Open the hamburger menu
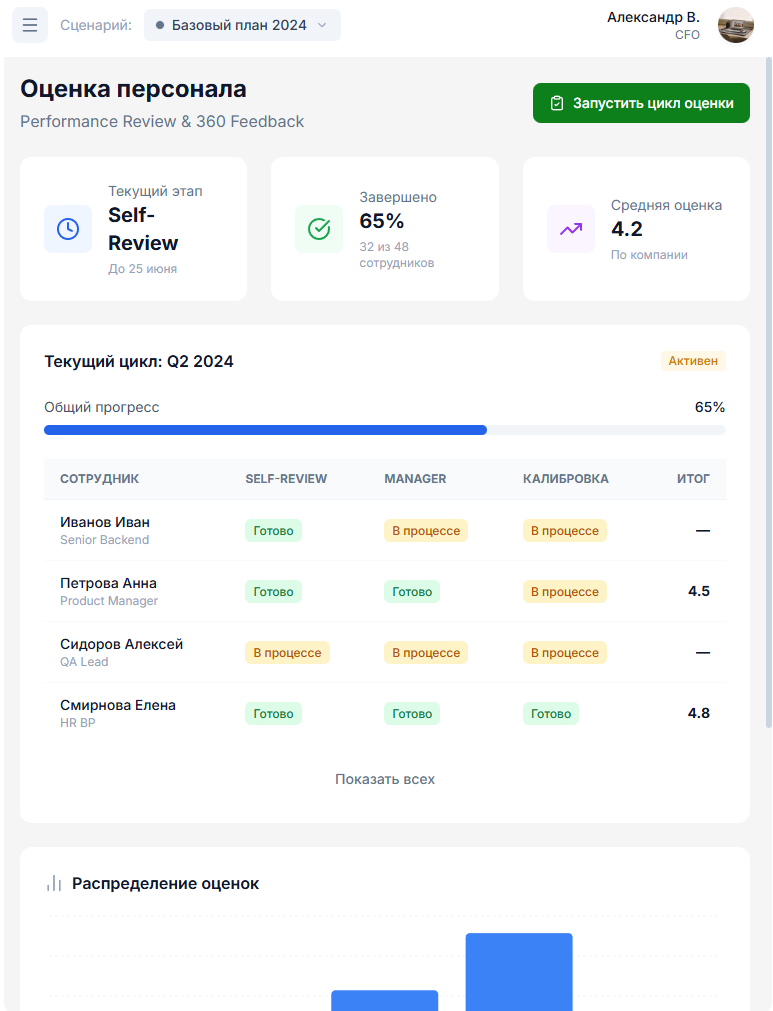773x1011 pixels. (x=30, y=25)
